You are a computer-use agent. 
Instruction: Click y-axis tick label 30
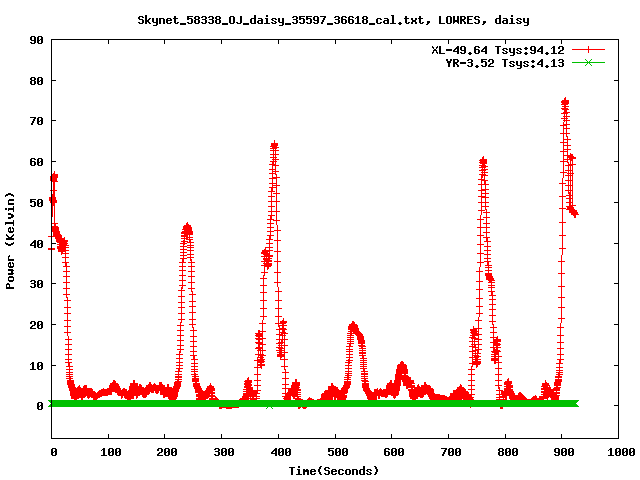coord(37,284)
